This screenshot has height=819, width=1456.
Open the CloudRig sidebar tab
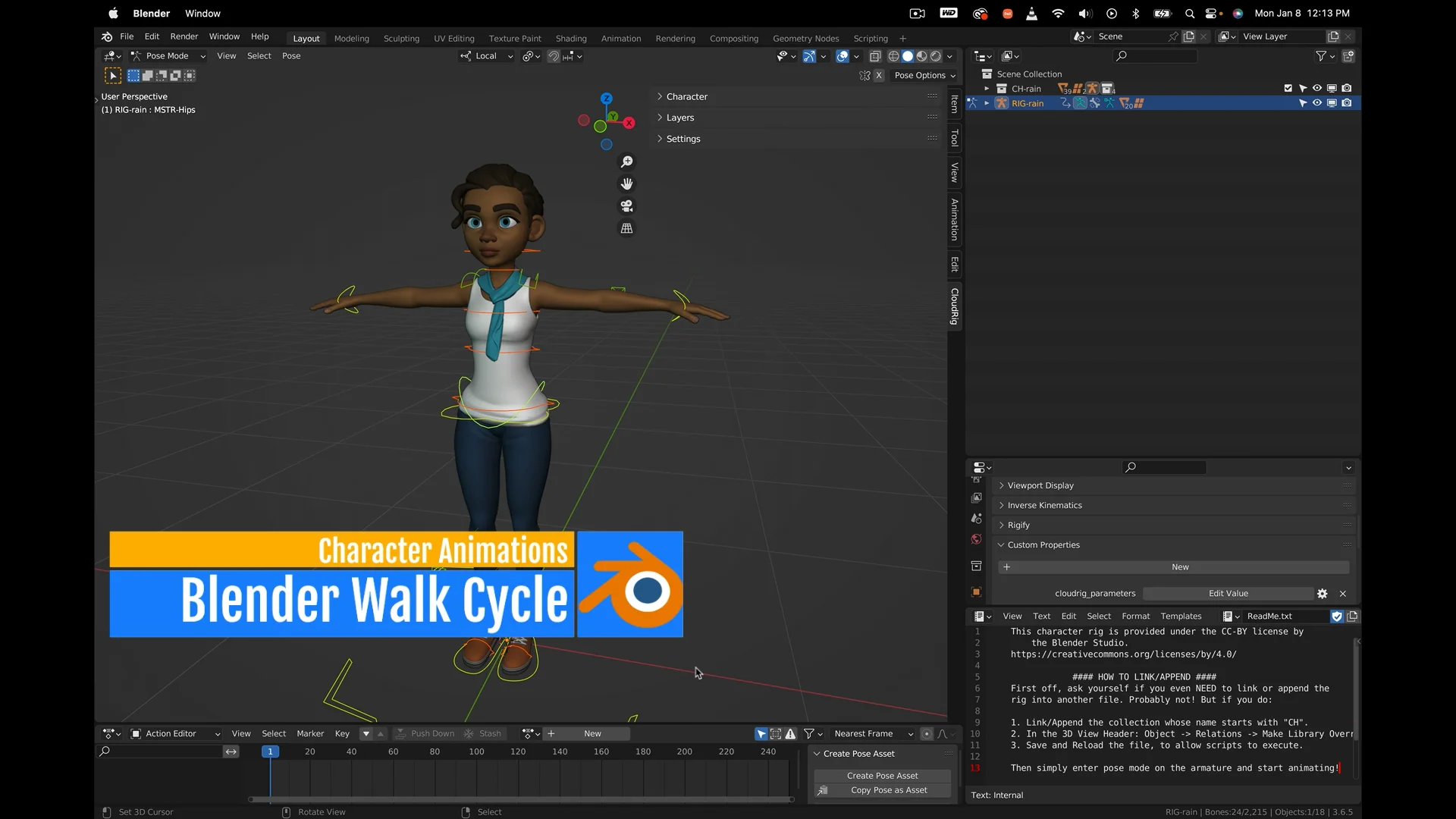[955, 306]
